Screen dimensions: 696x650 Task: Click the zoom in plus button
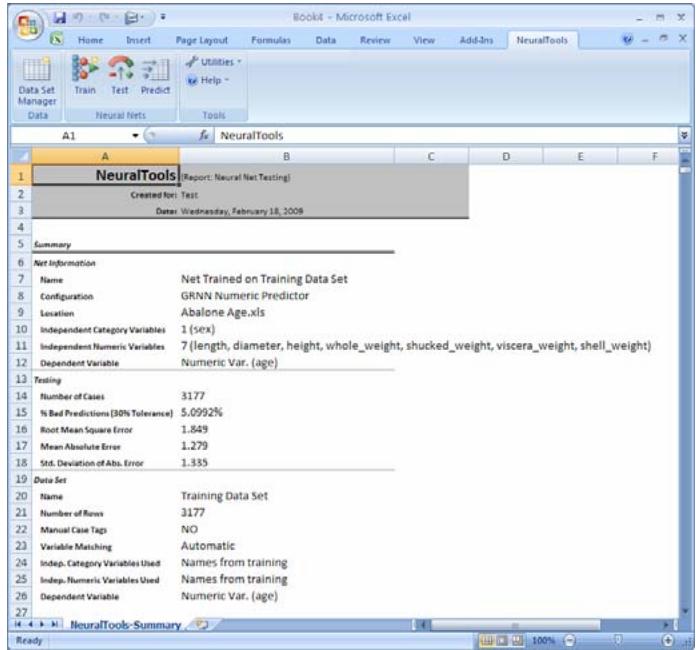coord(668,641)
